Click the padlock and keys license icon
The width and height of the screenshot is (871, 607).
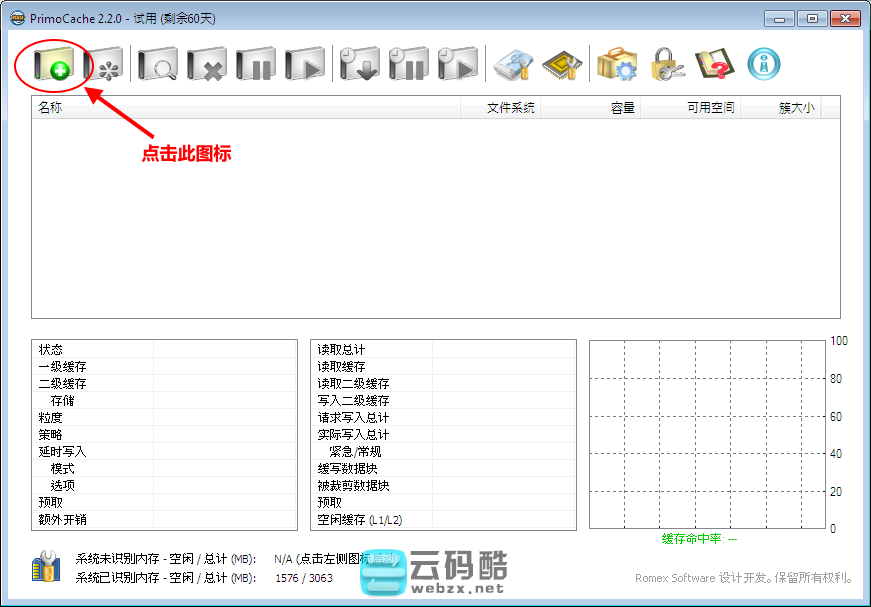tap(666, 65)
